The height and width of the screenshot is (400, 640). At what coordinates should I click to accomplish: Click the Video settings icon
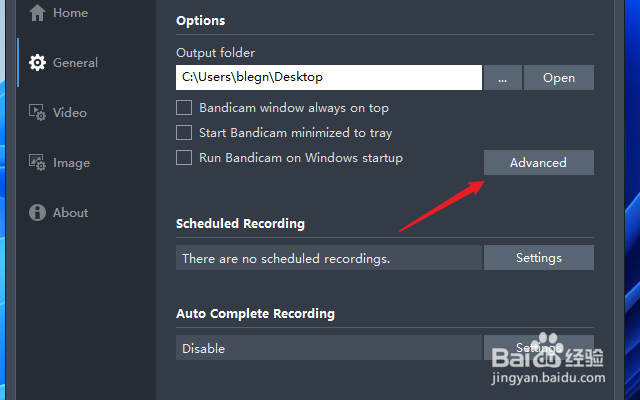pyautogui.click(x=38, y=113)
